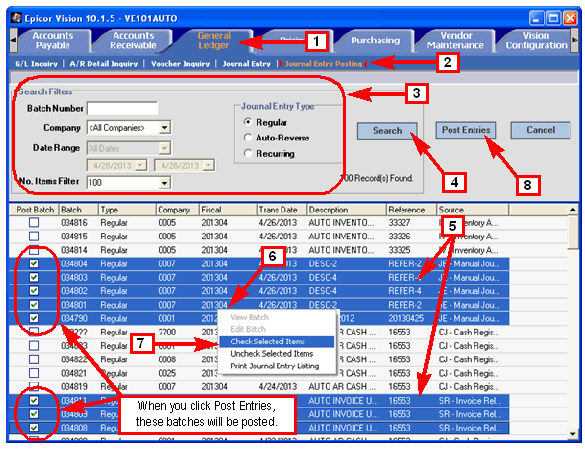
Task: Select batch 034819 row text
Action: click(x=74, y=387)
